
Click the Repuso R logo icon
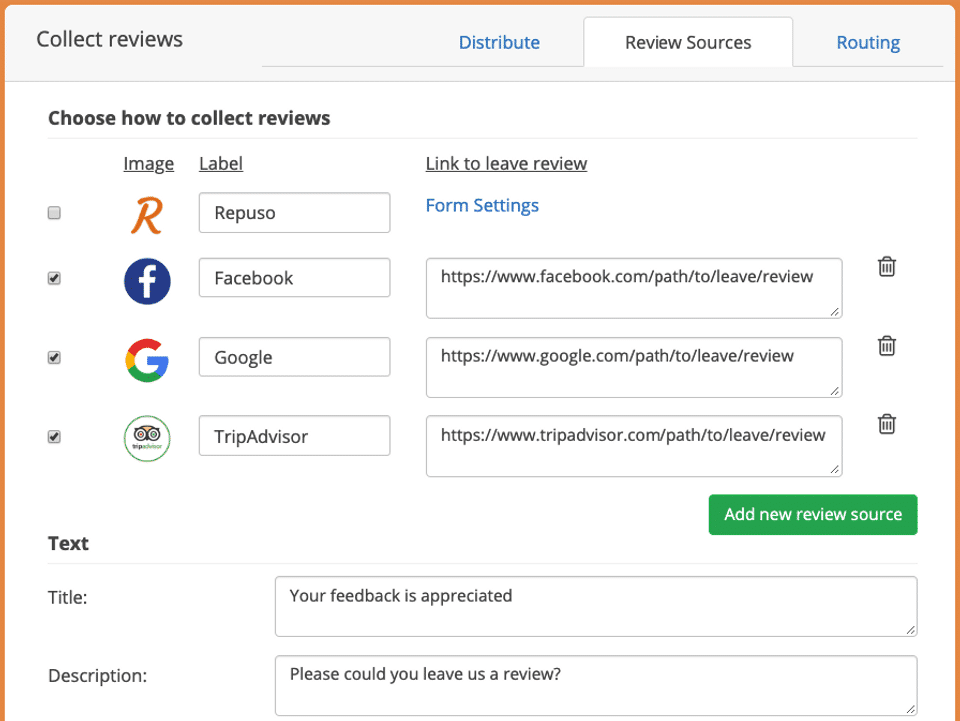pos(146,214)
